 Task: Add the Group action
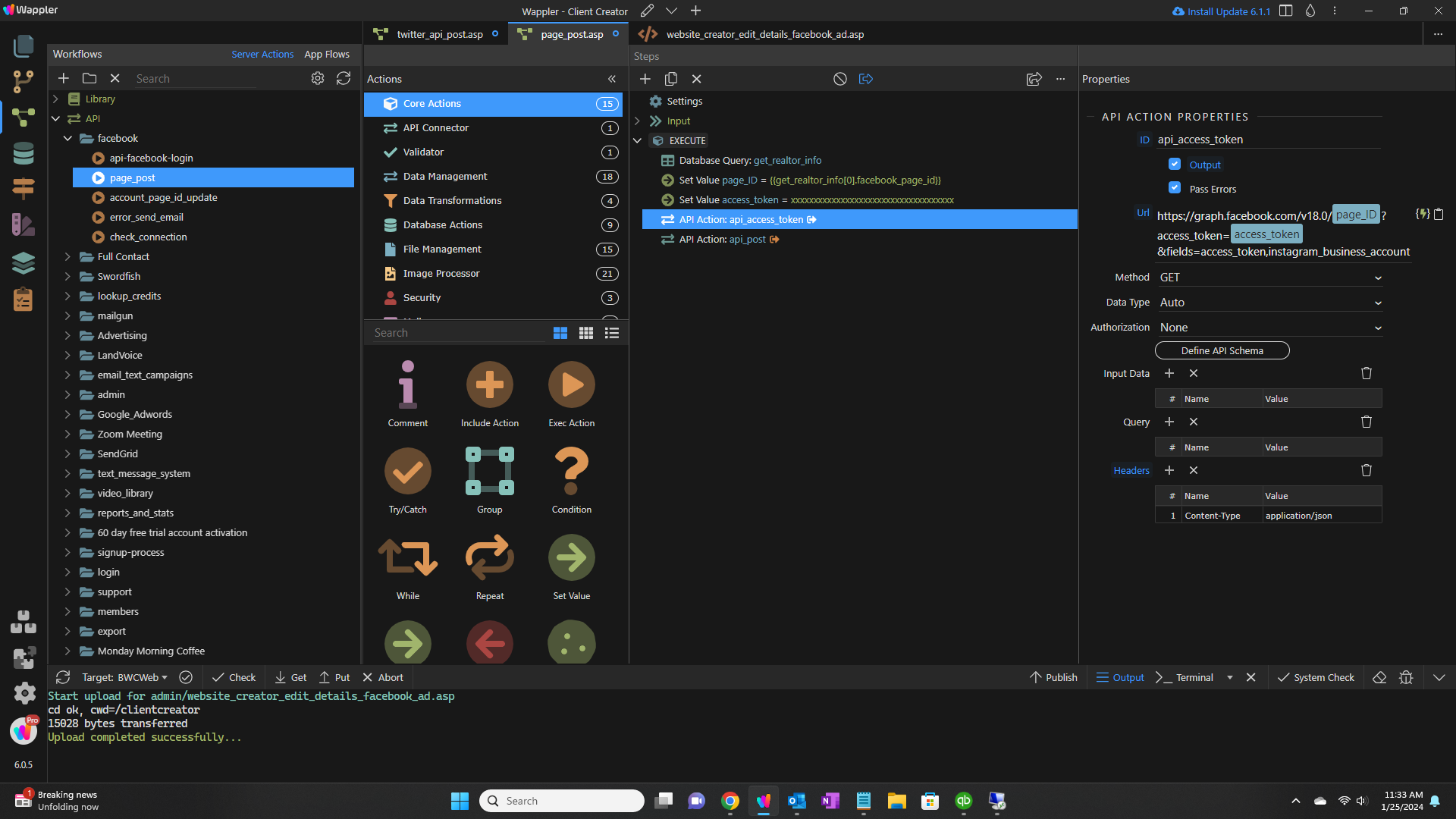[490, 480]
